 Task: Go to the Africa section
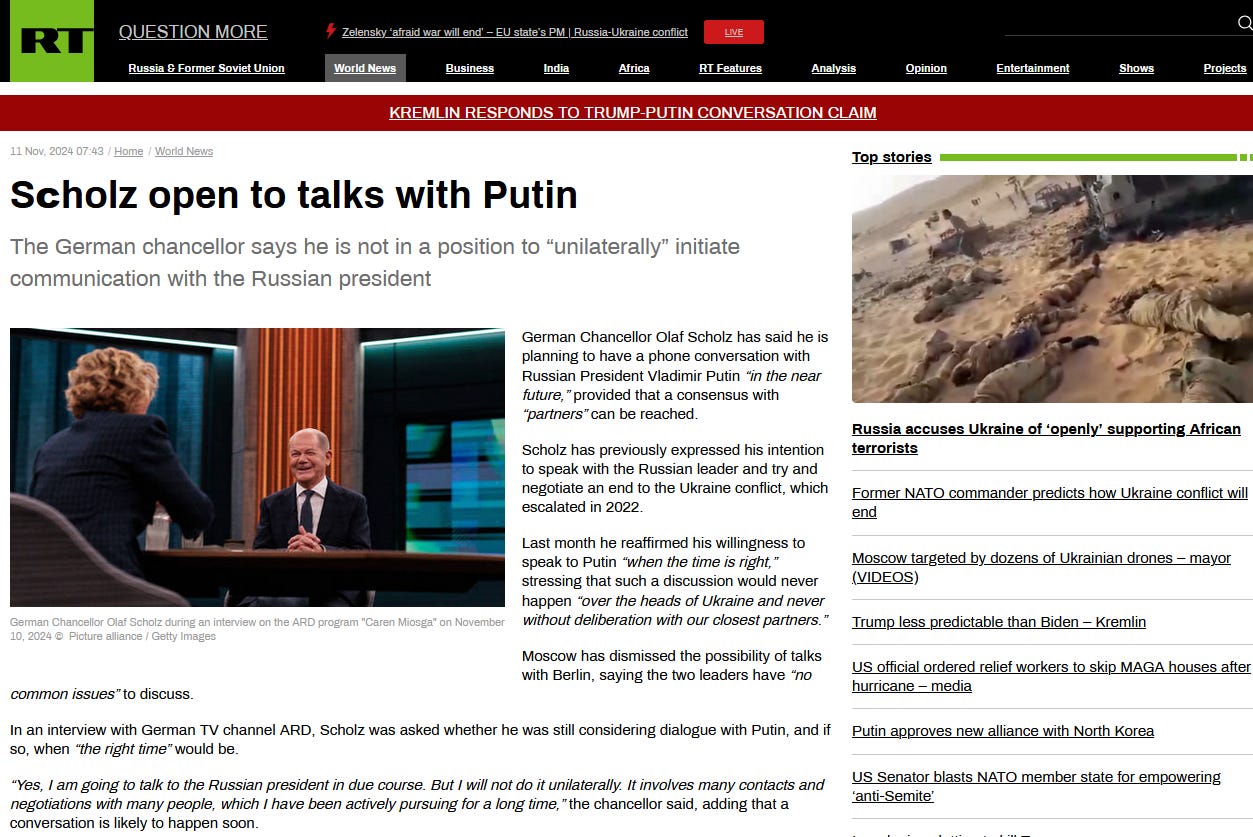634,68
